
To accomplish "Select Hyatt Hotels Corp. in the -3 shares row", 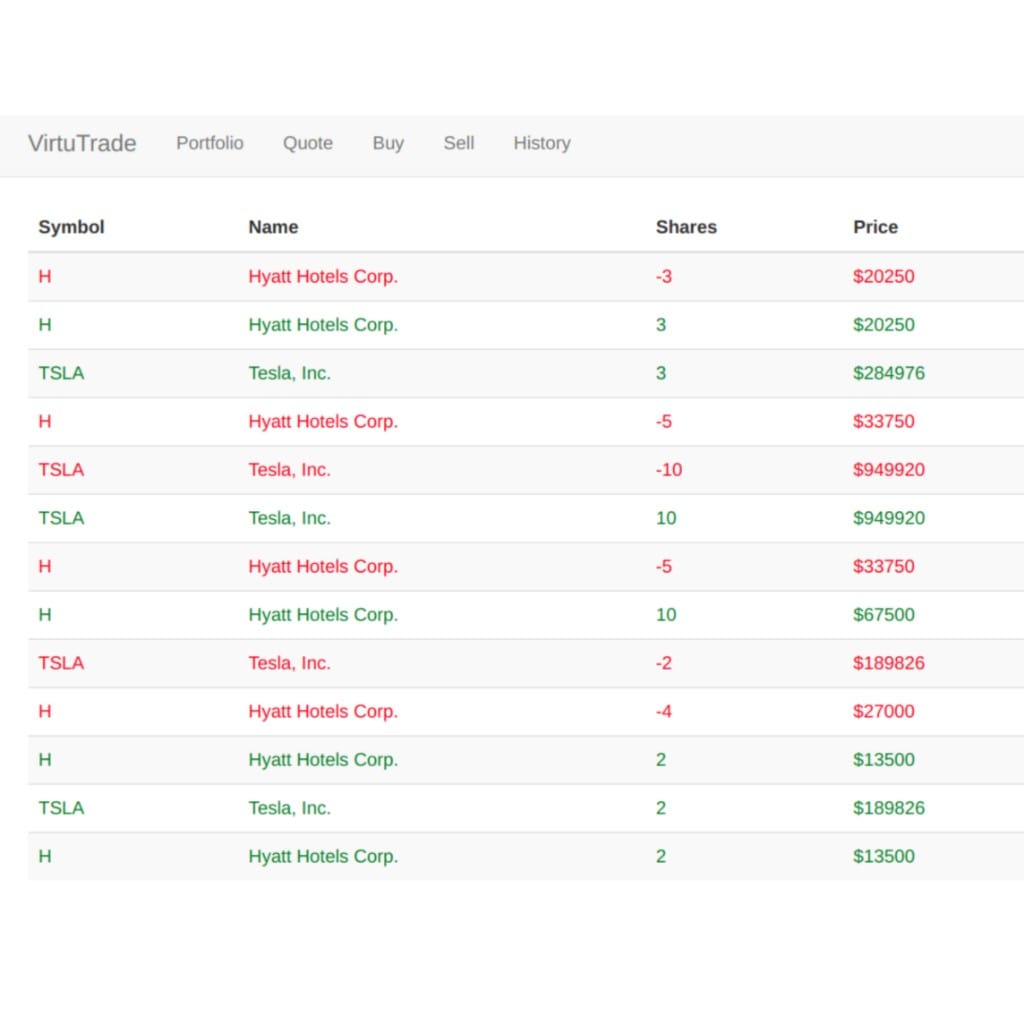I will click(323, 276).
